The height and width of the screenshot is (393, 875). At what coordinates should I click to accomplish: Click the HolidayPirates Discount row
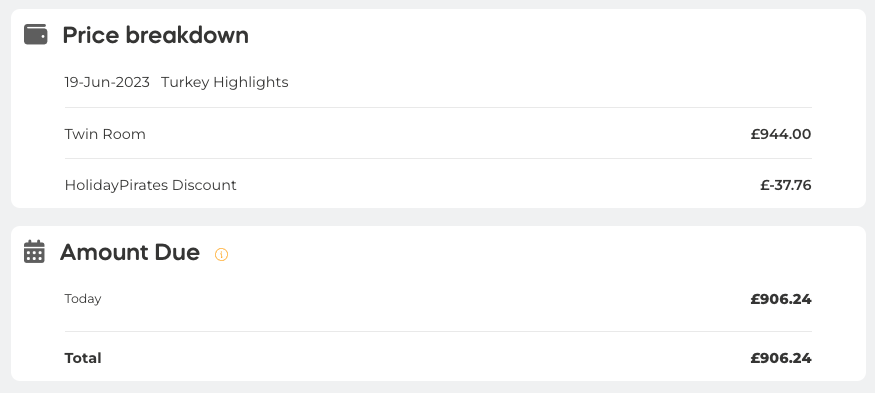pyautogui.click(x=438, y=185)
